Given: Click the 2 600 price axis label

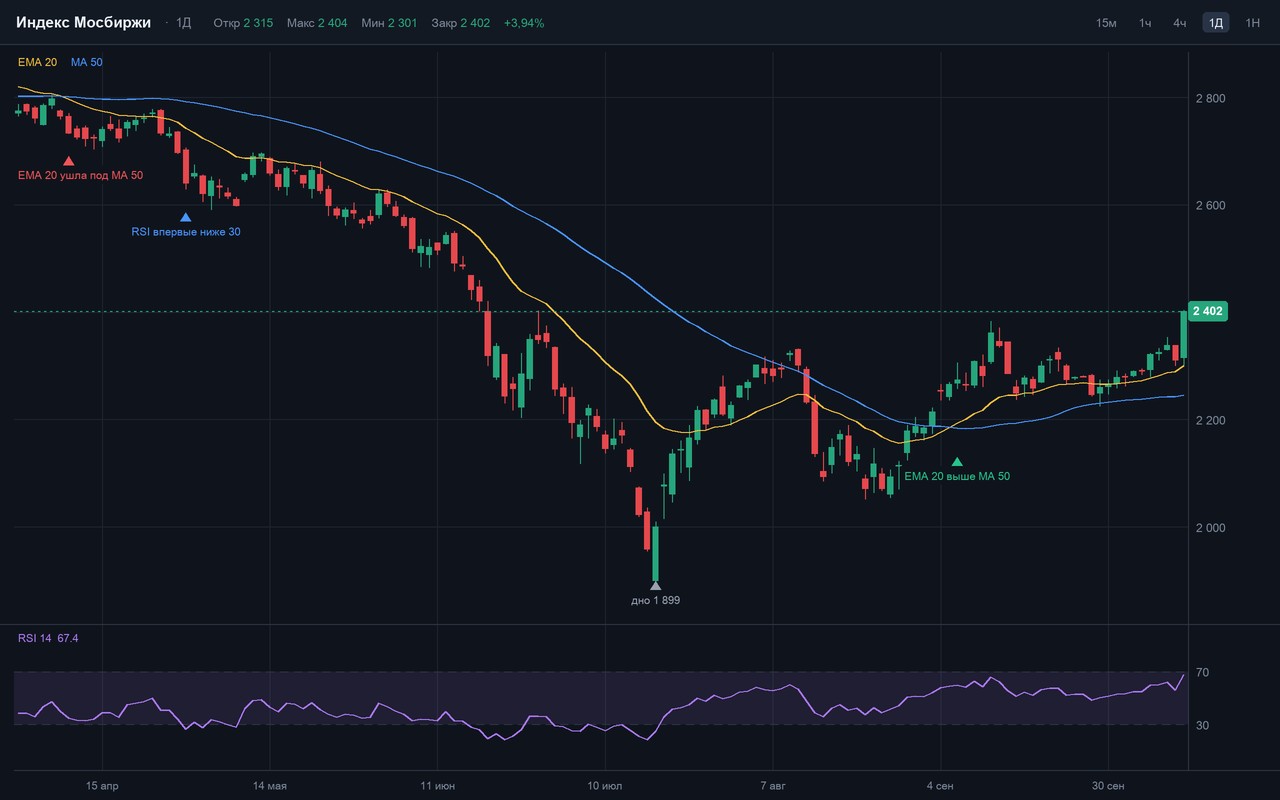Looking at the screenshot, I should [x=1209, y=205].
